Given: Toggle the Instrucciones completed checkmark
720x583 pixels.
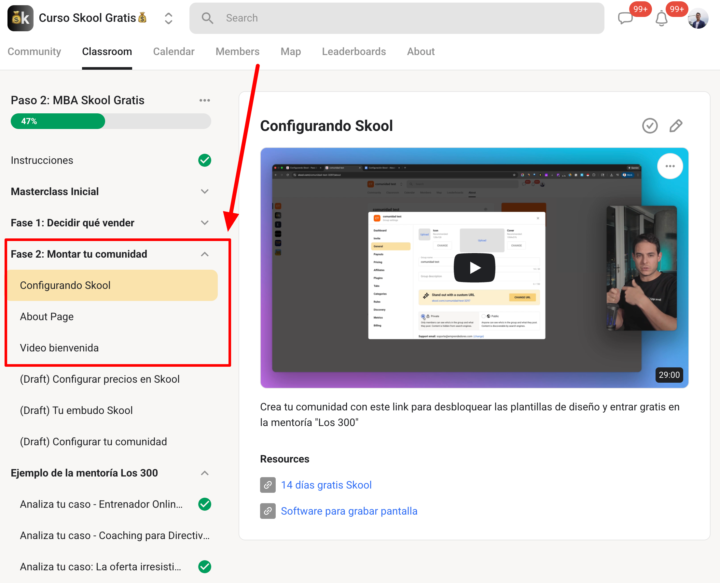Looking at the screenshot, I should [x=204, y=160].
